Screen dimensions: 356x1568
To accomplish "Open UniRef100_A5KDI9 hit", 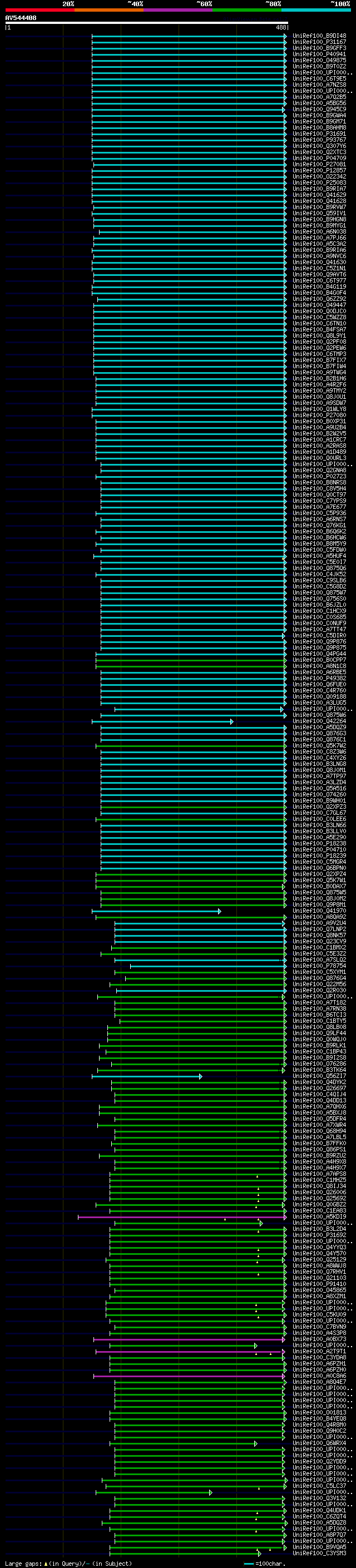I will (x=319, y=1217).
